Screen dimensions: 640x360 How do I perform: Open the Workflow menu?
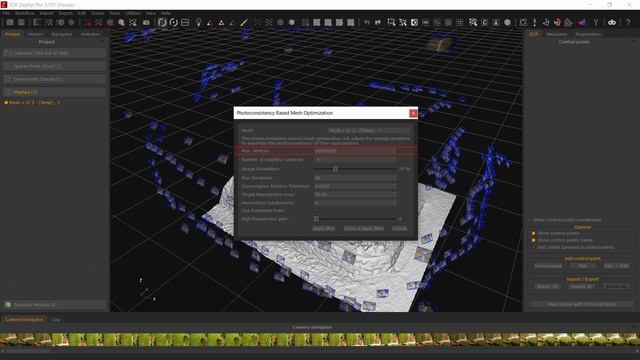coord(24,13)
